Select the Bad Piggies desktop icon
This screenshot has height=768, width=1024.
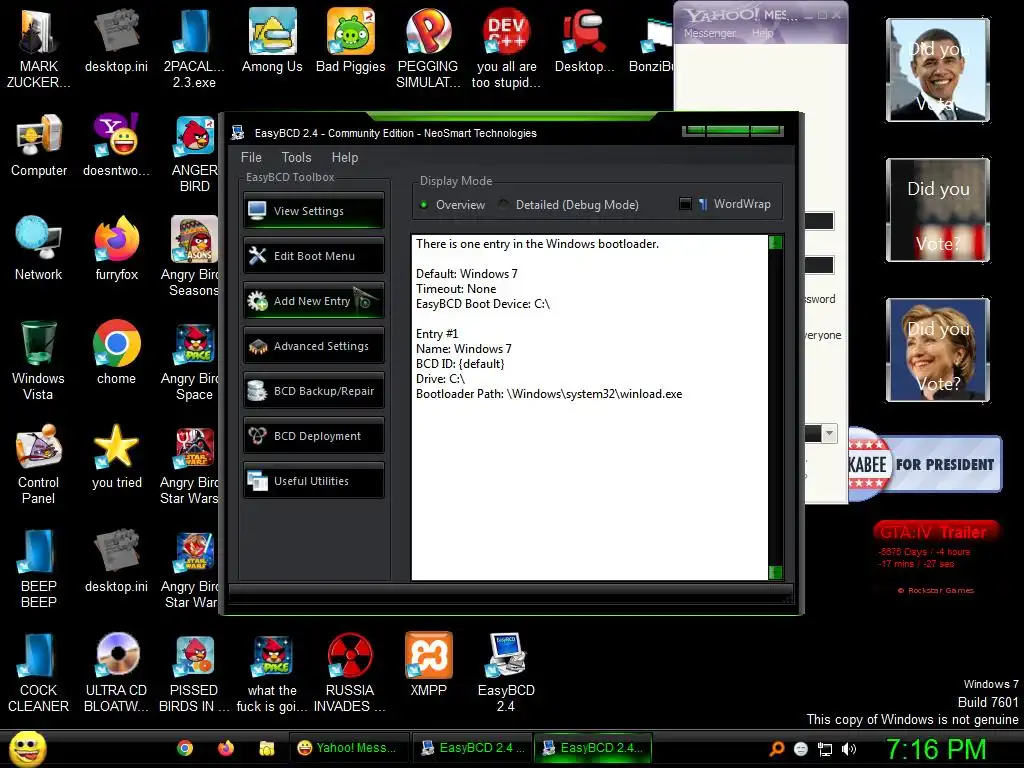point(351,40)
